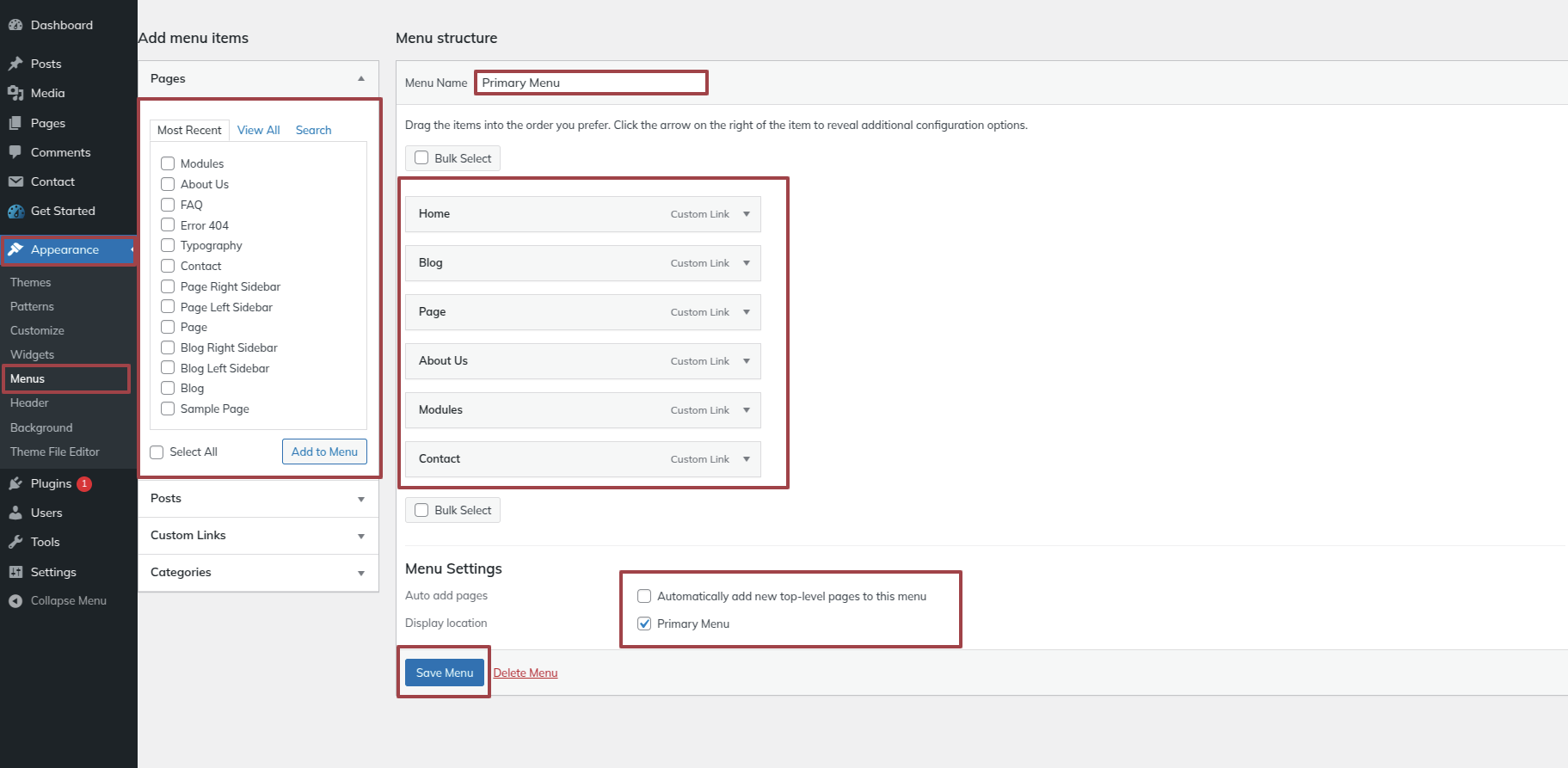Image resolution: width=1568 pixels, height=768 pixels.
Task: Click the Add to Menu button
Action: click(x=324, y=452)
